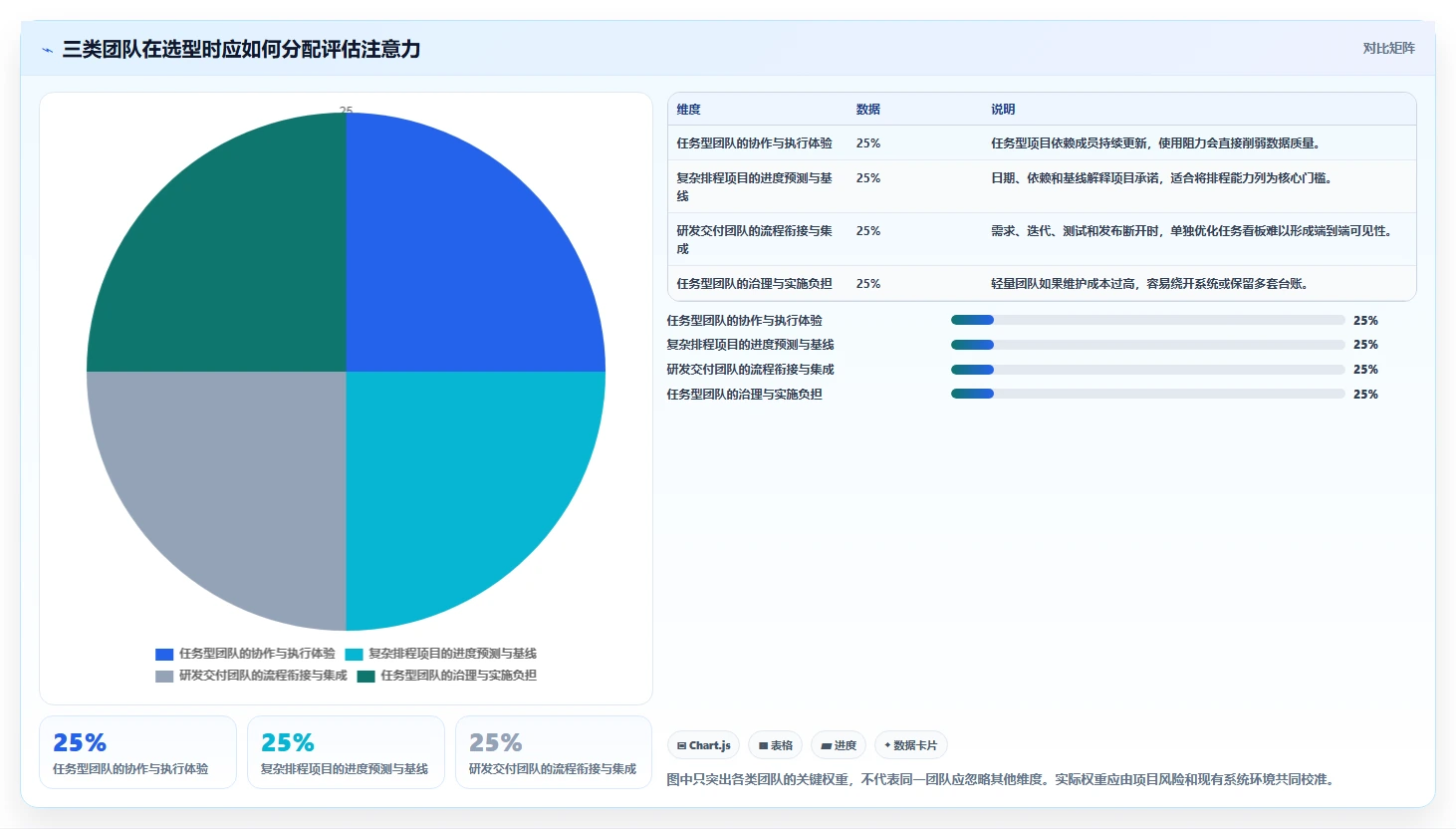The image size is (1456, 829).
Task: Click progress bar for 复杂排程项目的进度预测与基线
Action: 1147,345
